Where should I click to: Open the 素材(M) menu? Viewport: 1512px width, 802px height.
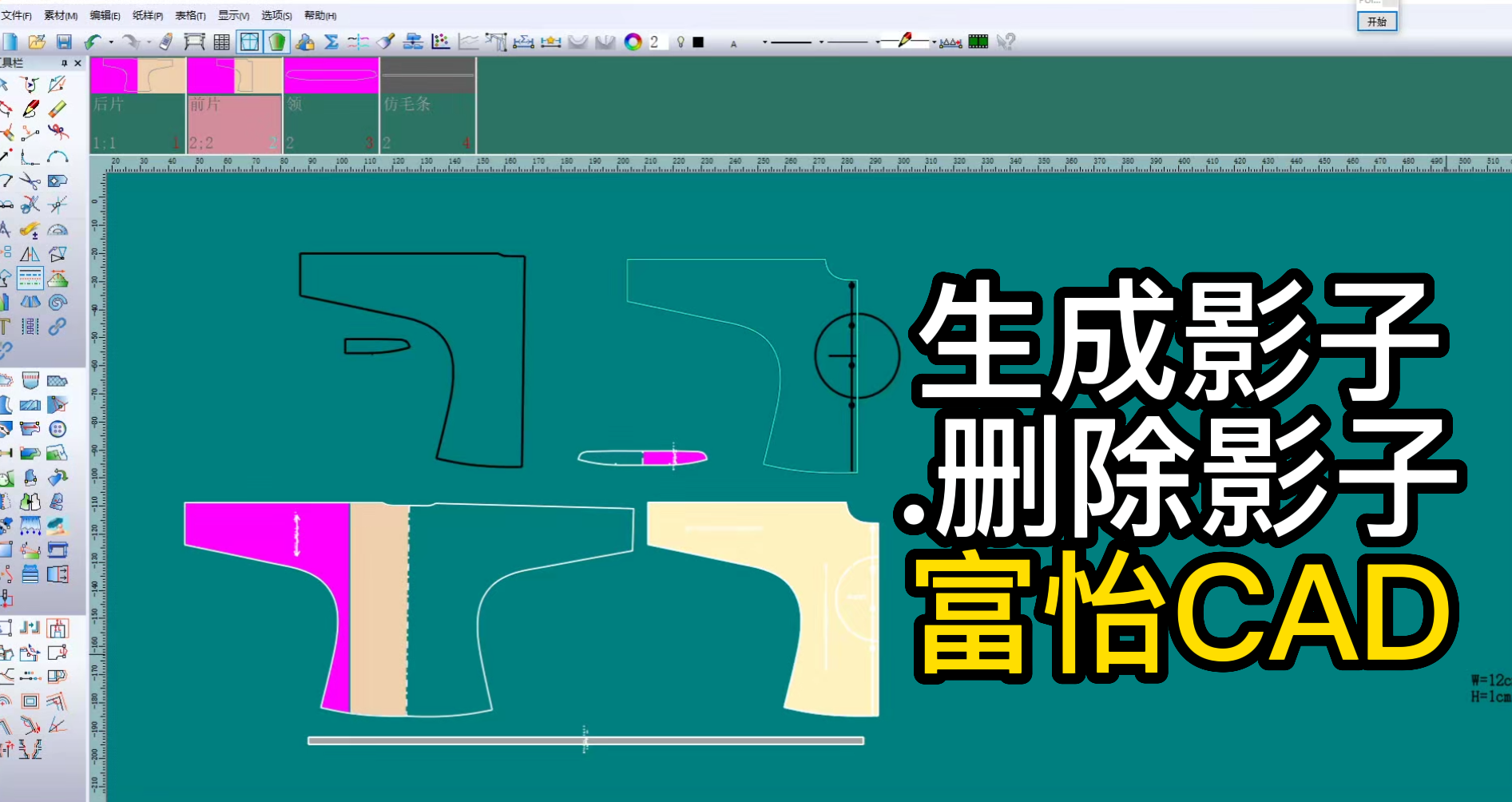pyautogui.click(x=61, y=15)
